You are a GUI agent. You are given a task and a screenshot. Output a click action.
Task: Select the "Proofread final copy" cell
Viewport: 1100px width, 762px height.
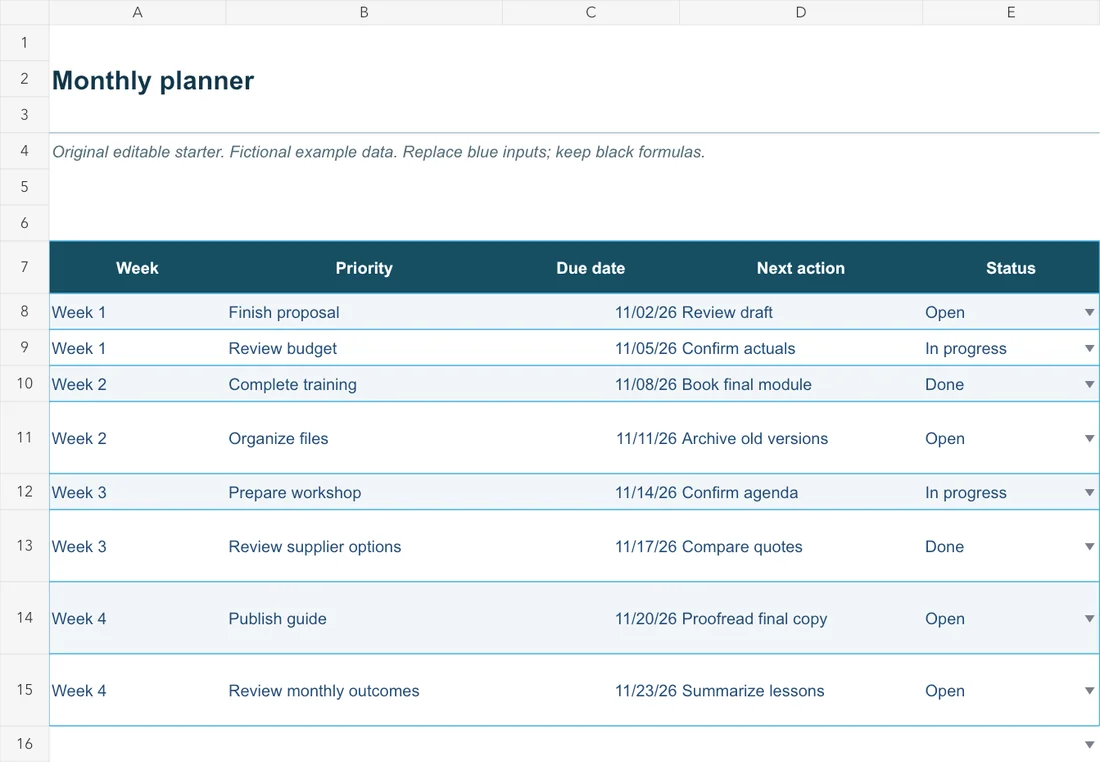coord(800,619)
